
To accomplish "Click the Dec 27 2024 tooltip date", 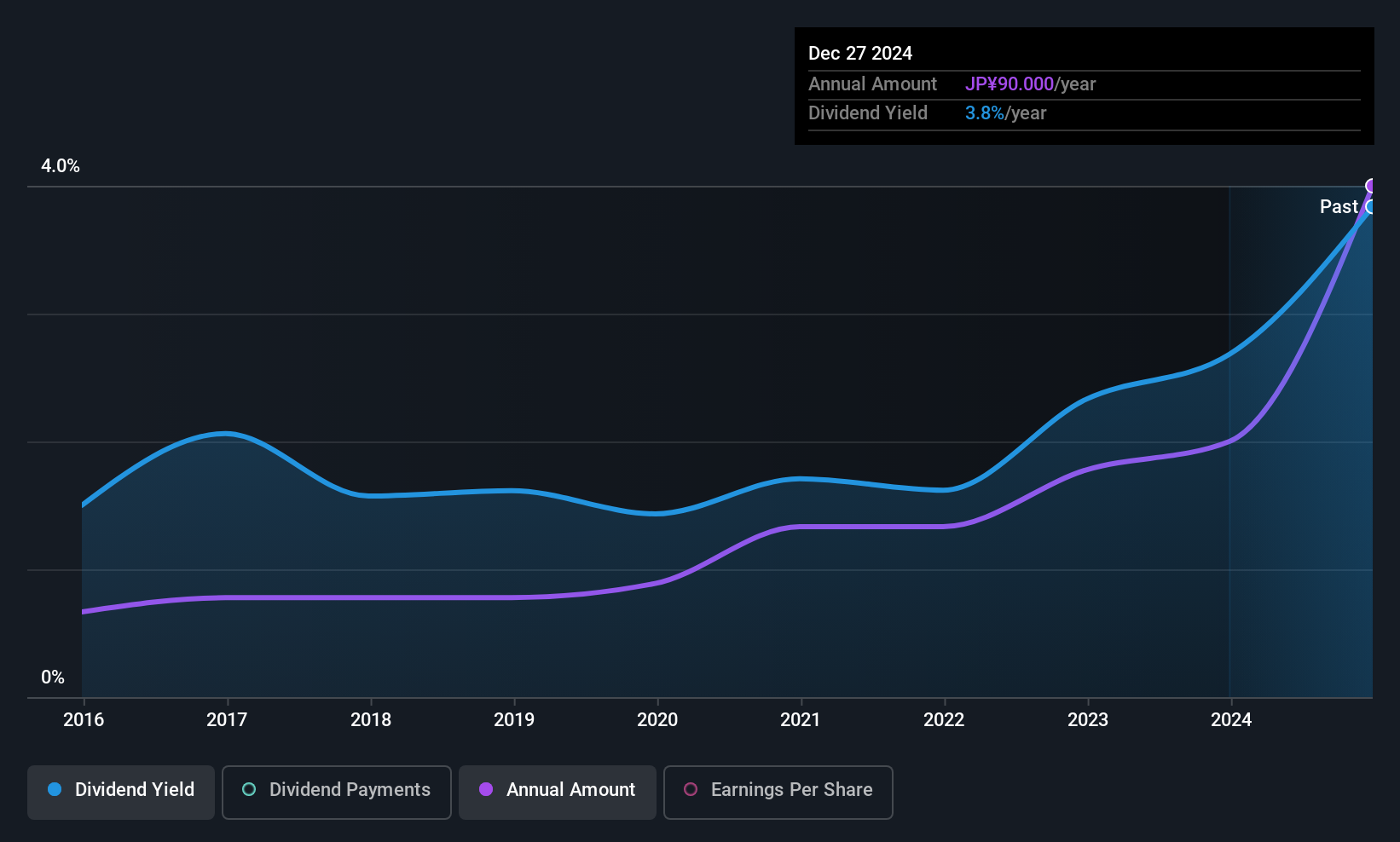I will pyautogui.click(x=860, y=54).
